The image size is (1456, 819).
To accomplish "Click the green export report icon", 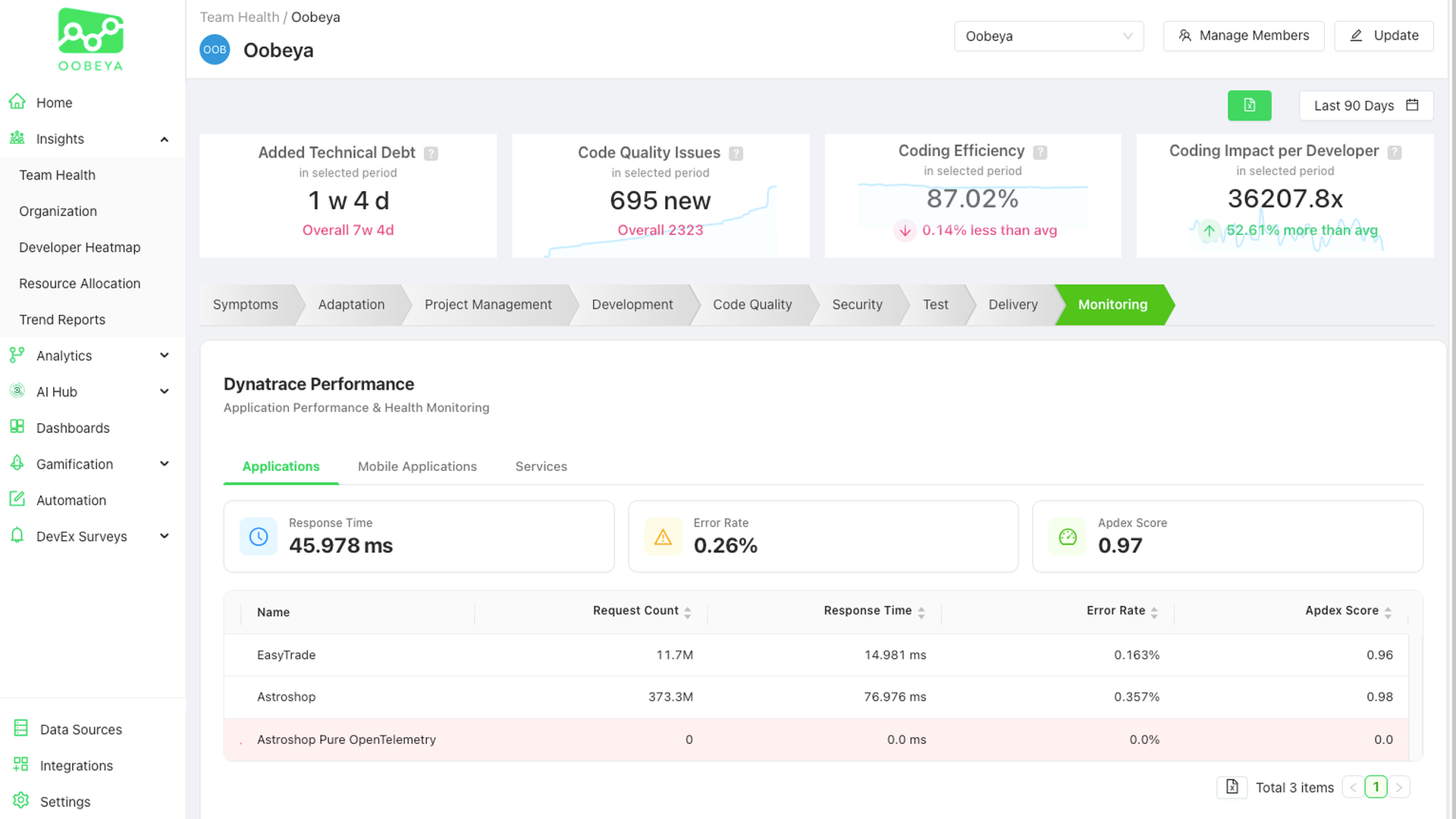I will [x=1249, y=105].
